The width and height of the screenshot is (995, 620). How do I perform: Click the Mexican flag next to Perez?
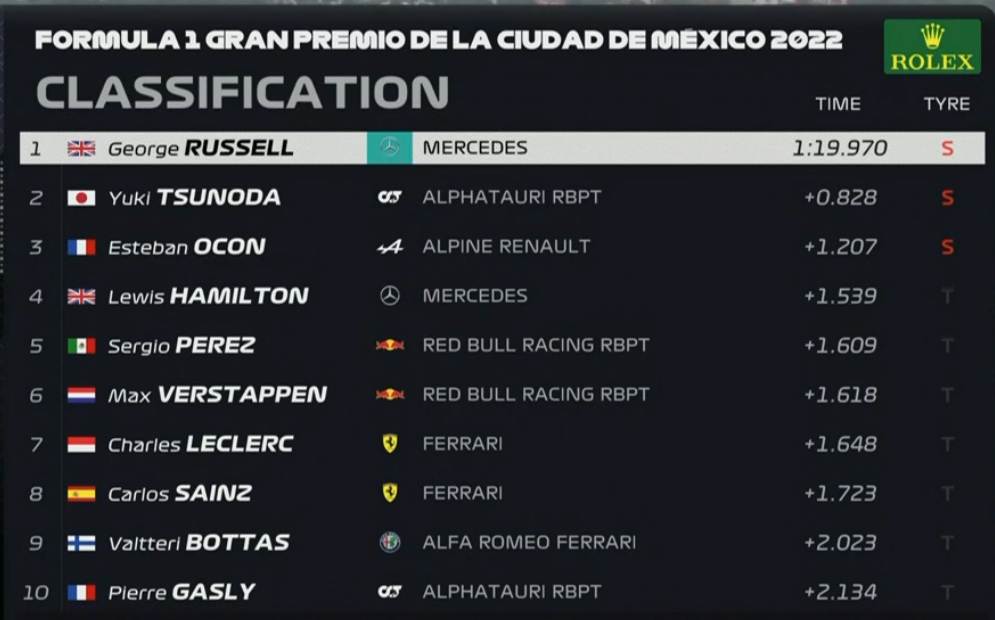[81, 346]
